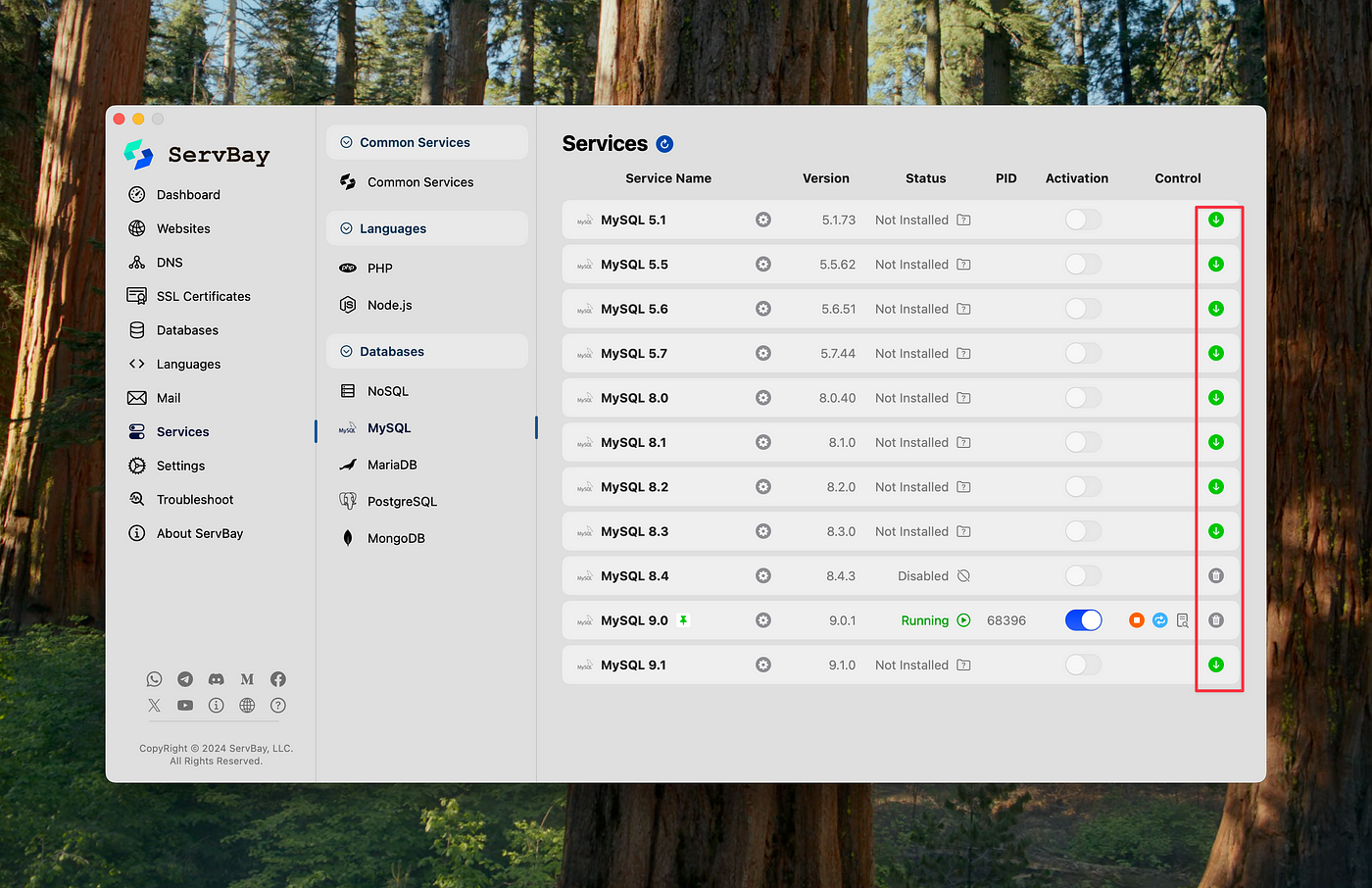Viewport: 1372px width, 888px height.
Task: Toggle the MySQL 9.1 activation switch
Action: [x=1083, y=665]
